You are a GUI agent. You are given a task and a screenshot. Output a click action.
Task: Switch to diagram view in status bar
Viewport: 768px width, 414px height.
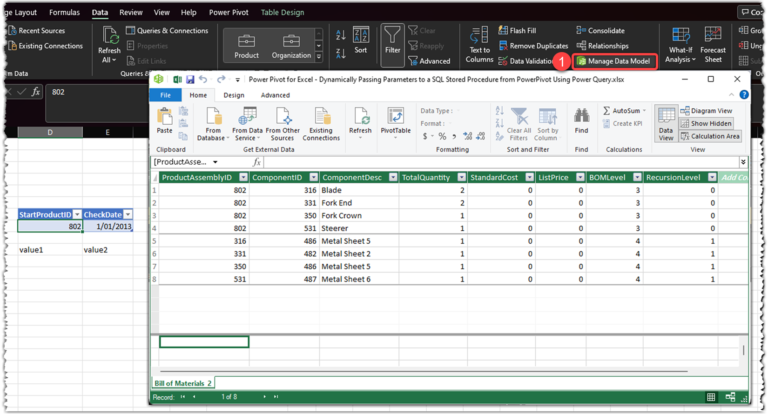(730, 397)
